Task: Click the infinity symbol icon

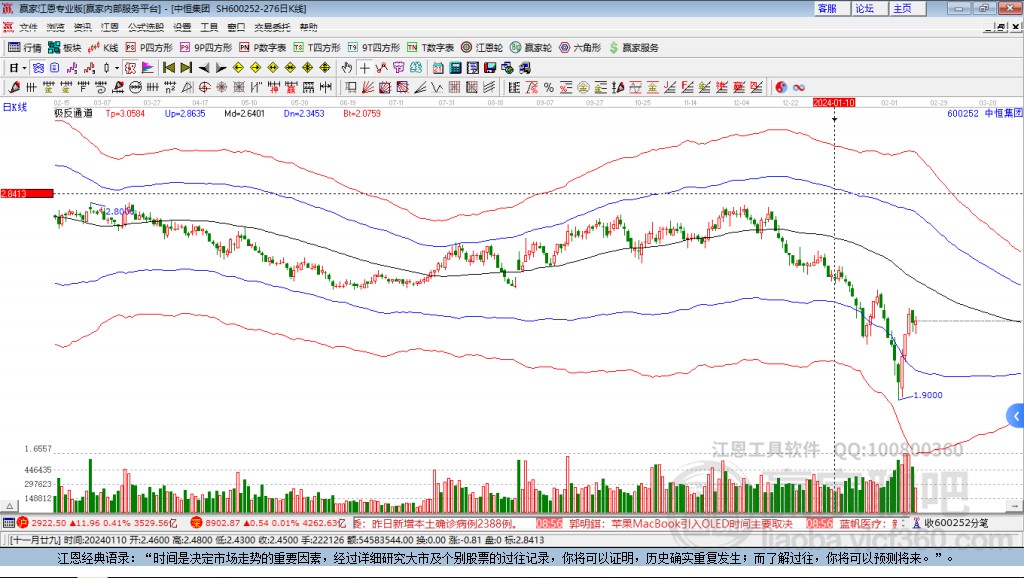Action: [x=799, y=87]
